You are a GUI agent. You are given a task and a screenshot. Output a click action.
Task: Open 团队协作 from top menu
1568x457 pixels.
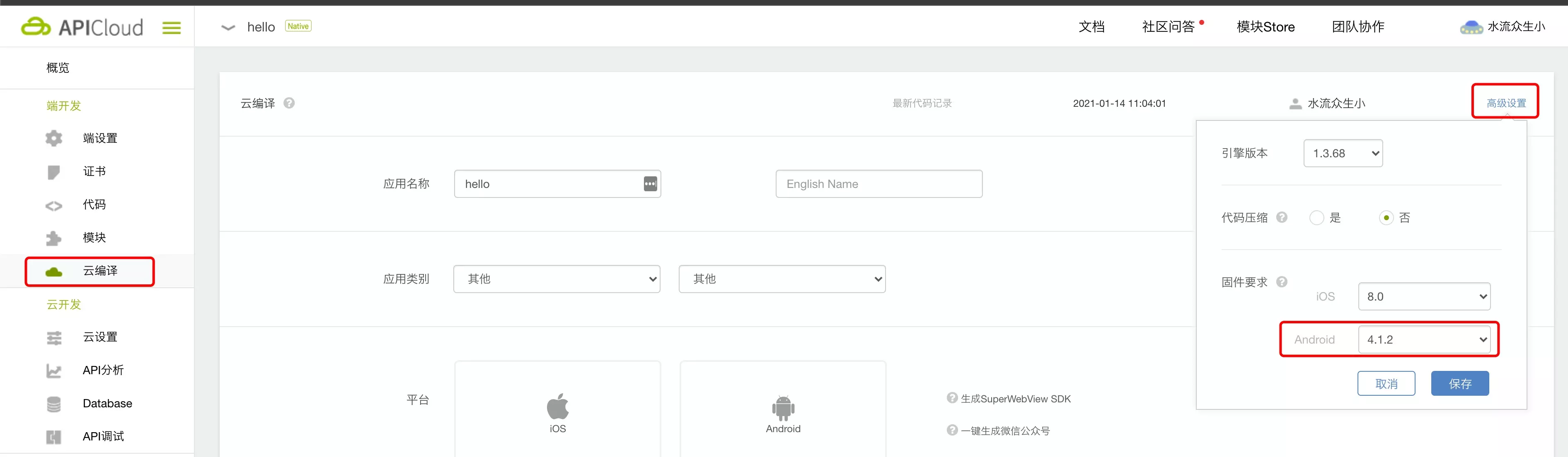click(1357, 27)
